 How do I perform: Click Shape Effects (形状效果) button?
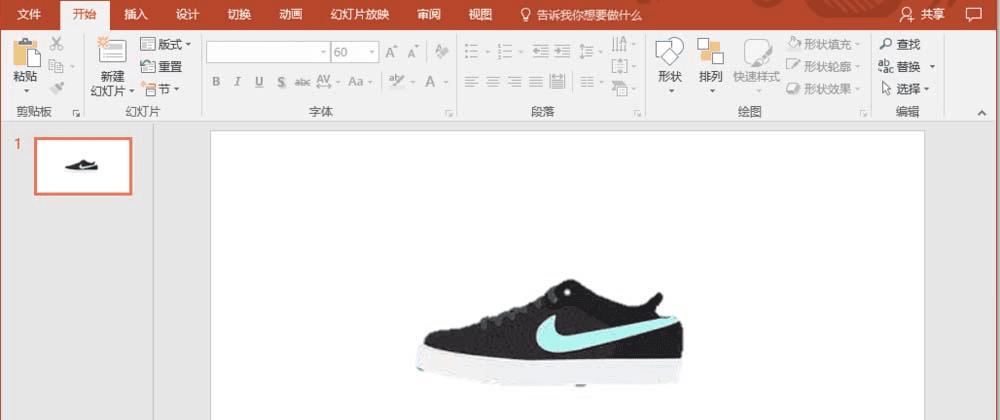pyautogui.click(x=823, y=89)
